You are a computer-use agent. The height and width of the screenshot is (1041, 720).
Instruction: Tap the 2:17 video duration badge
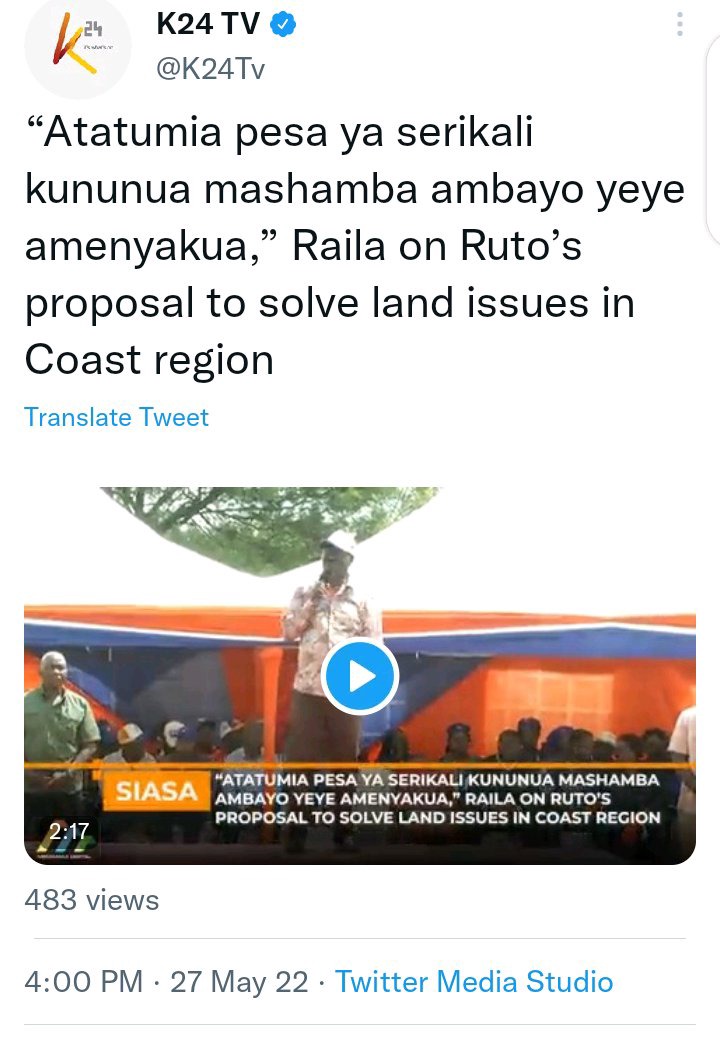click(x=69, y=831)
